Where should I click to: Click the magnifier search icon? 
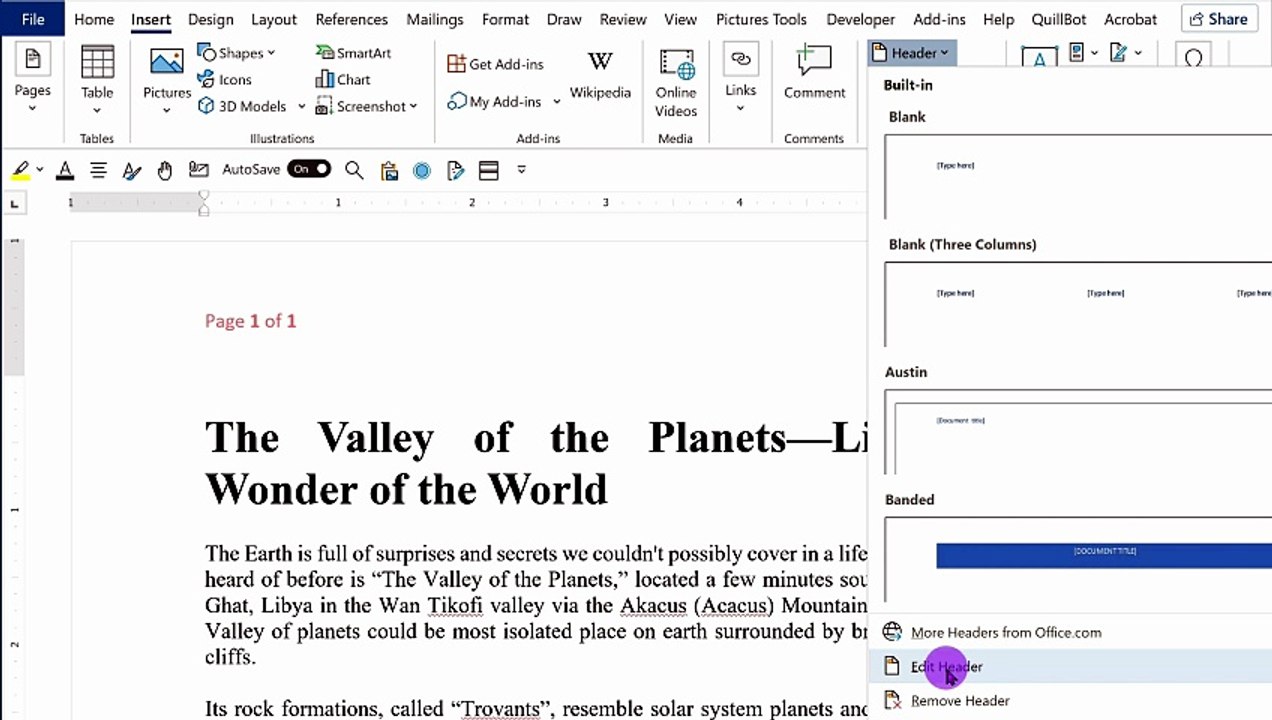pos(354,170)
